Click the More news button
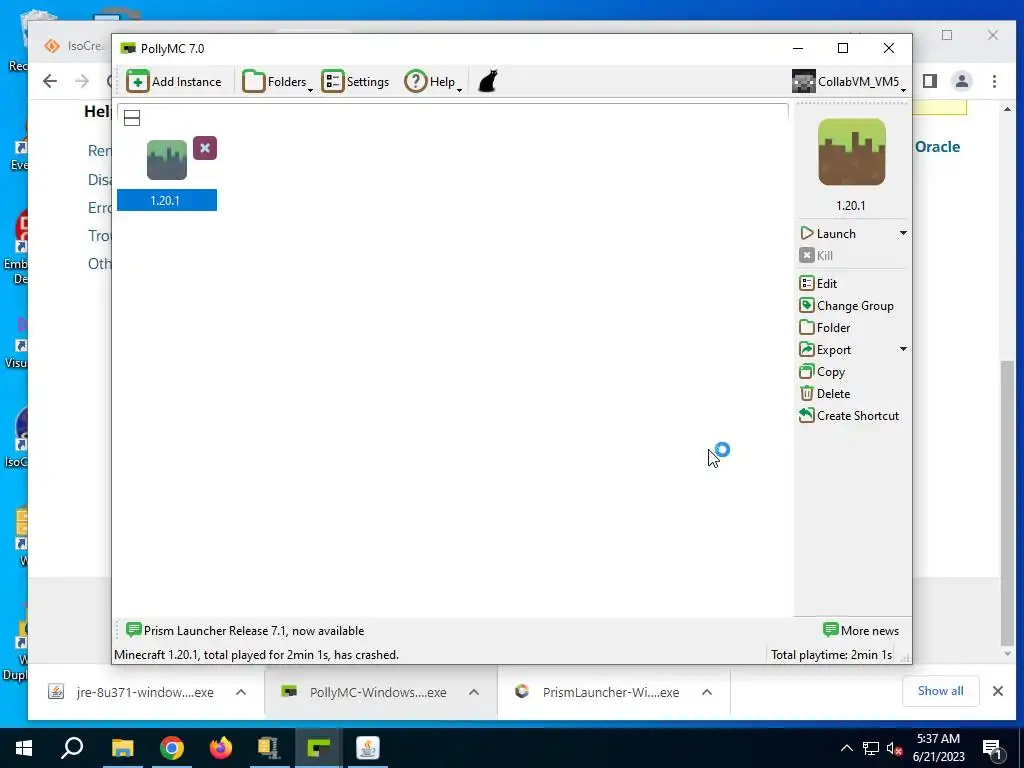Viewport: 1024px width, 768px height. pyautogui.click(x=861, y=630)
